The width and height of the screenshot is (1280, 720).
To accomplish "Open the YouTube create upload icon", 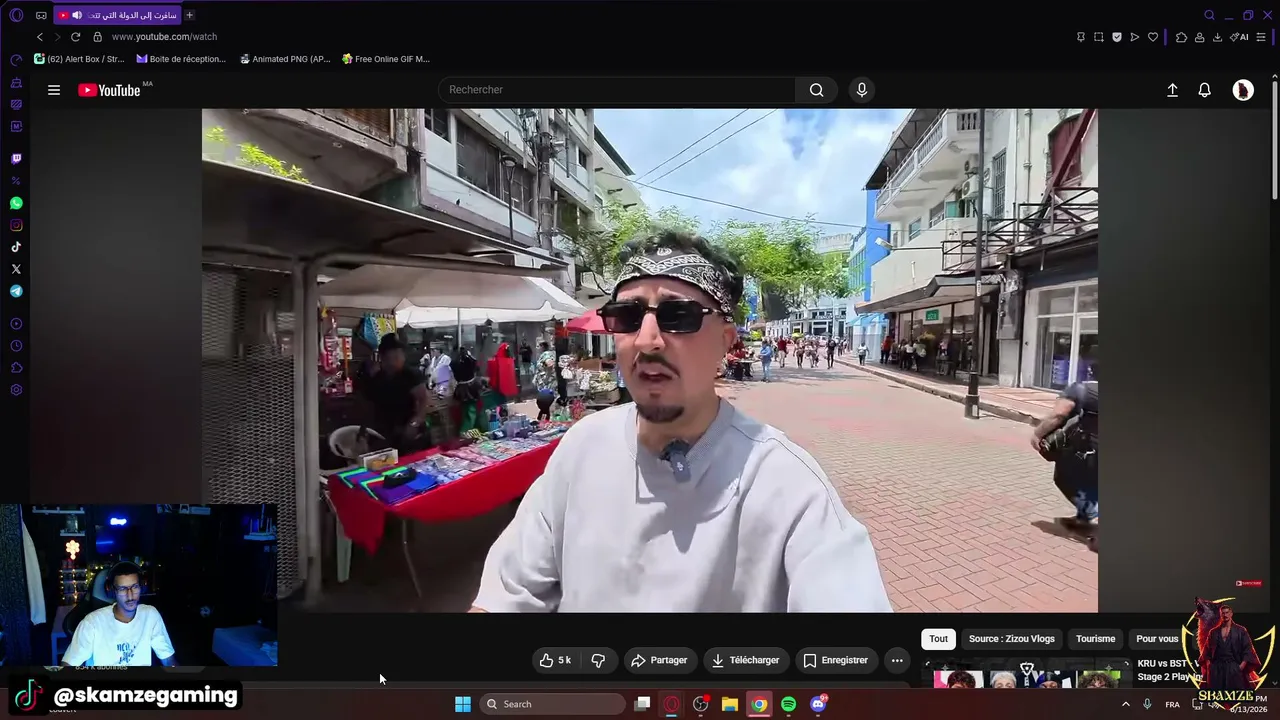I will coord(1172,90).
